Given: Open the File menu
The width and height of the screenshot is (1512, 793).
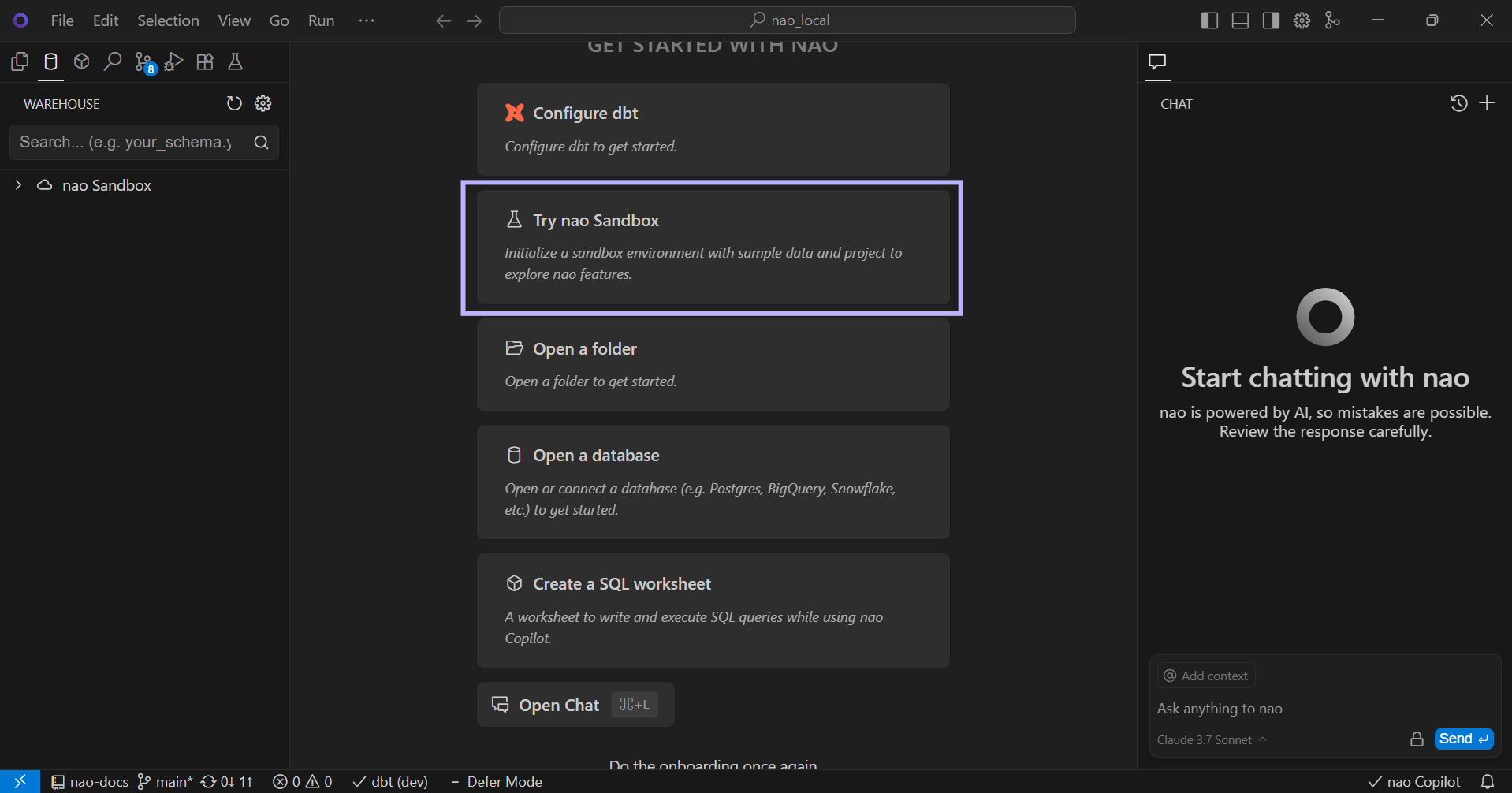Looking at the screenshot, I should 62,20.
